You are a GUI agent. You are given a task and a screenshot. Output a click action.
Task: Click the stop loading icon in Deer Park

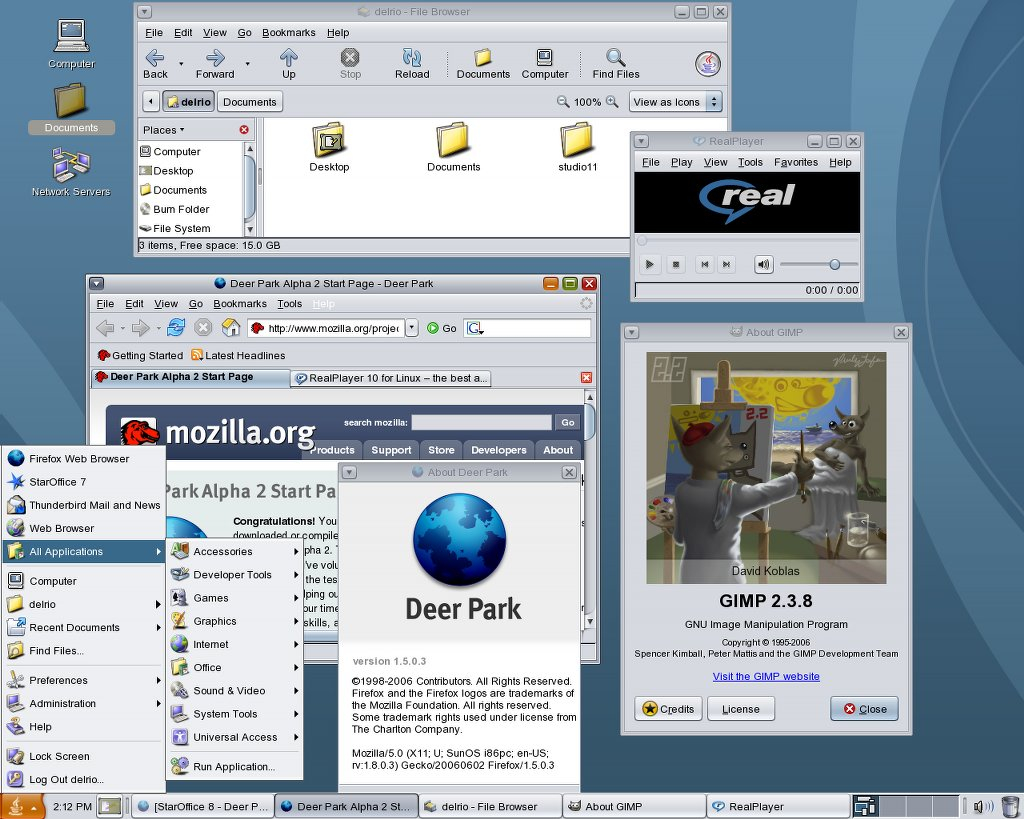click(203, 327)
